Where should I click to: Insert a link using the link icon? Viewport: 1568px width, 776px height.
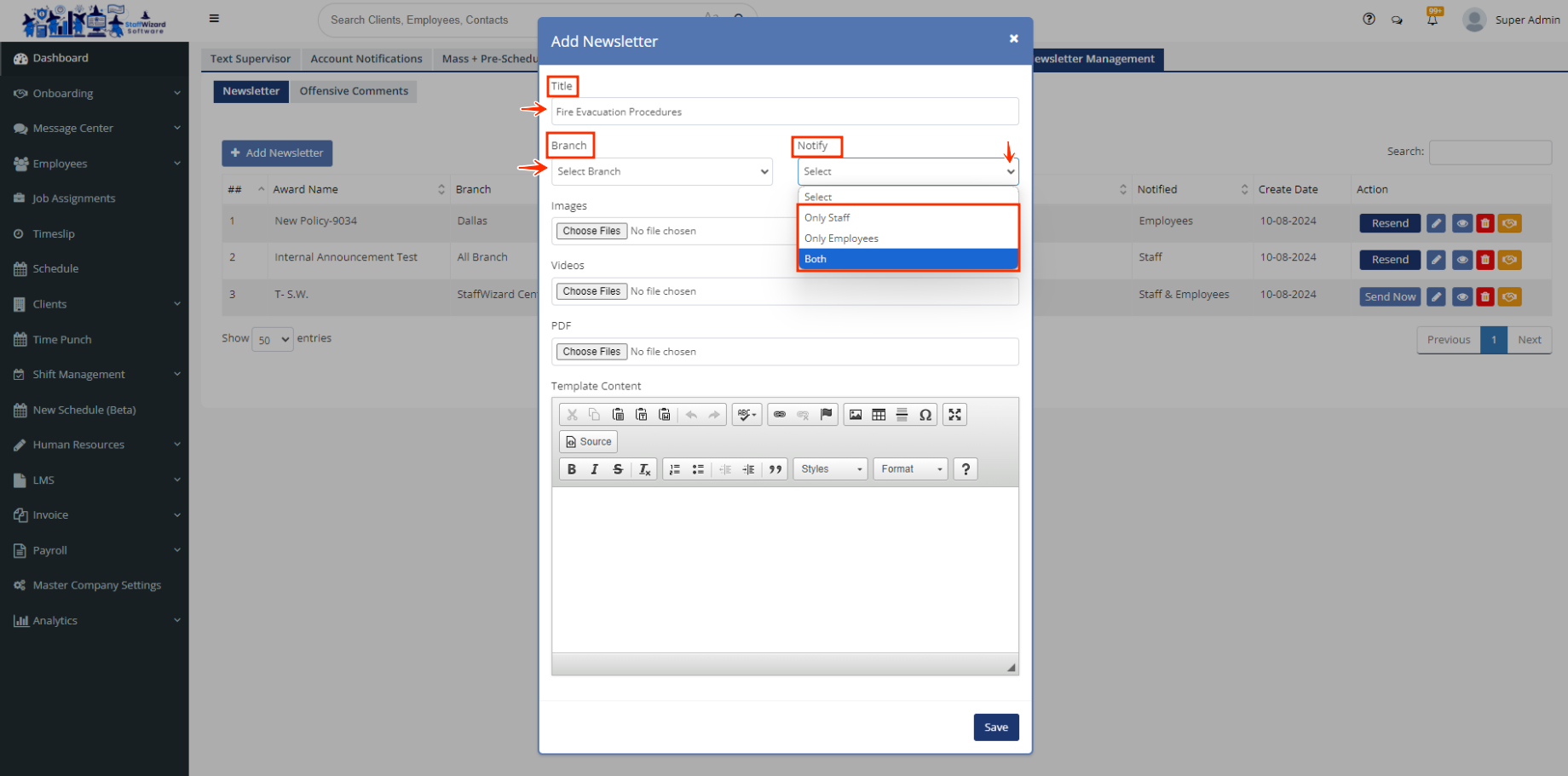[780, 415]
